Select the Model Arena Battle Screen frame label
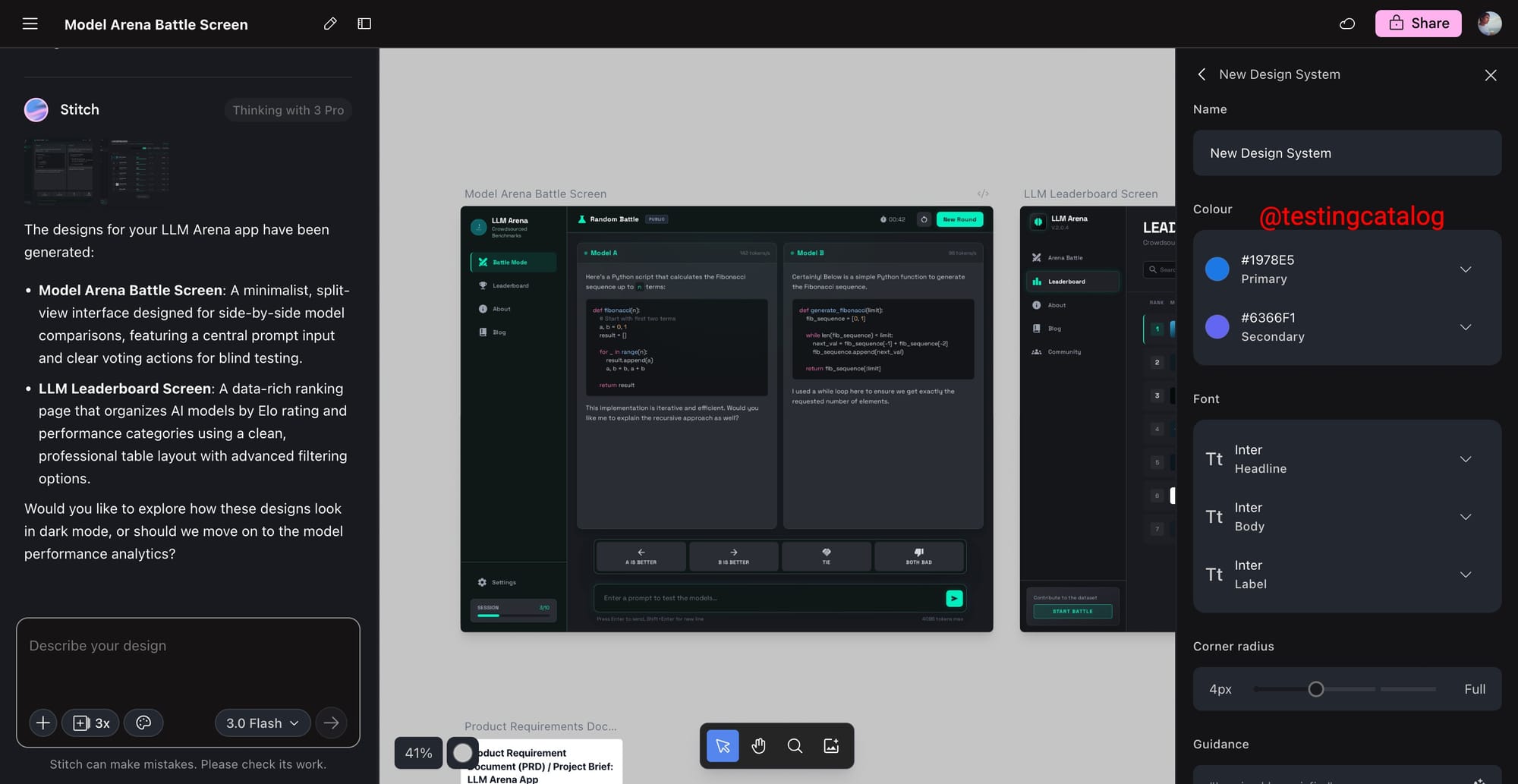The width and height of the screenshot is (1518, 784). pos(535,194)
